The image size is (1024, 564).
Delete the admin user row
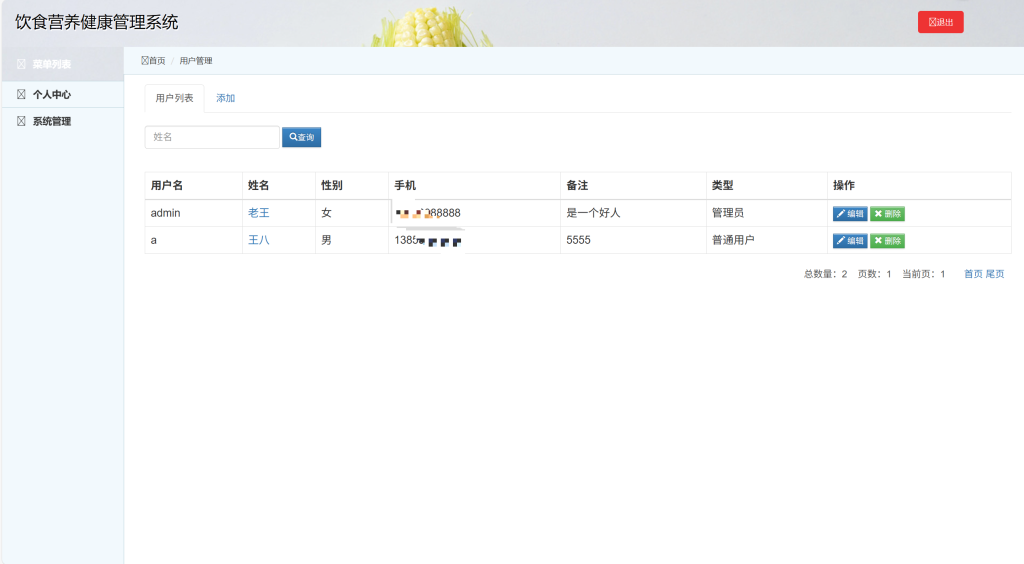(887, 213)
